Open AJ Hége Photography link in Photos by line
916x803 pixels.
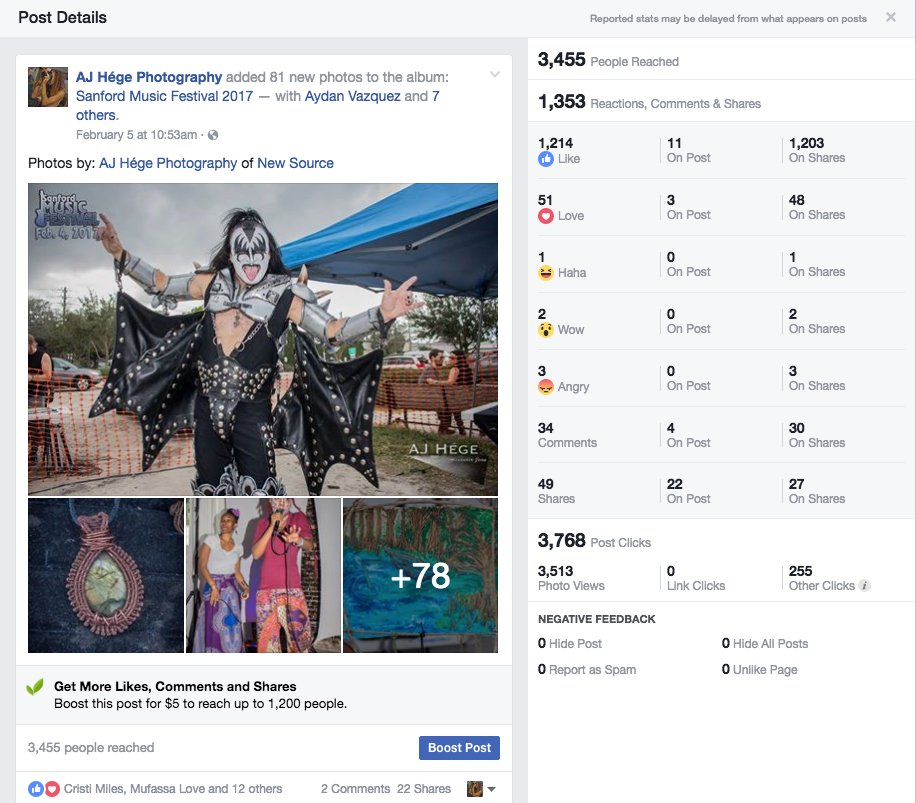[168, 164]
